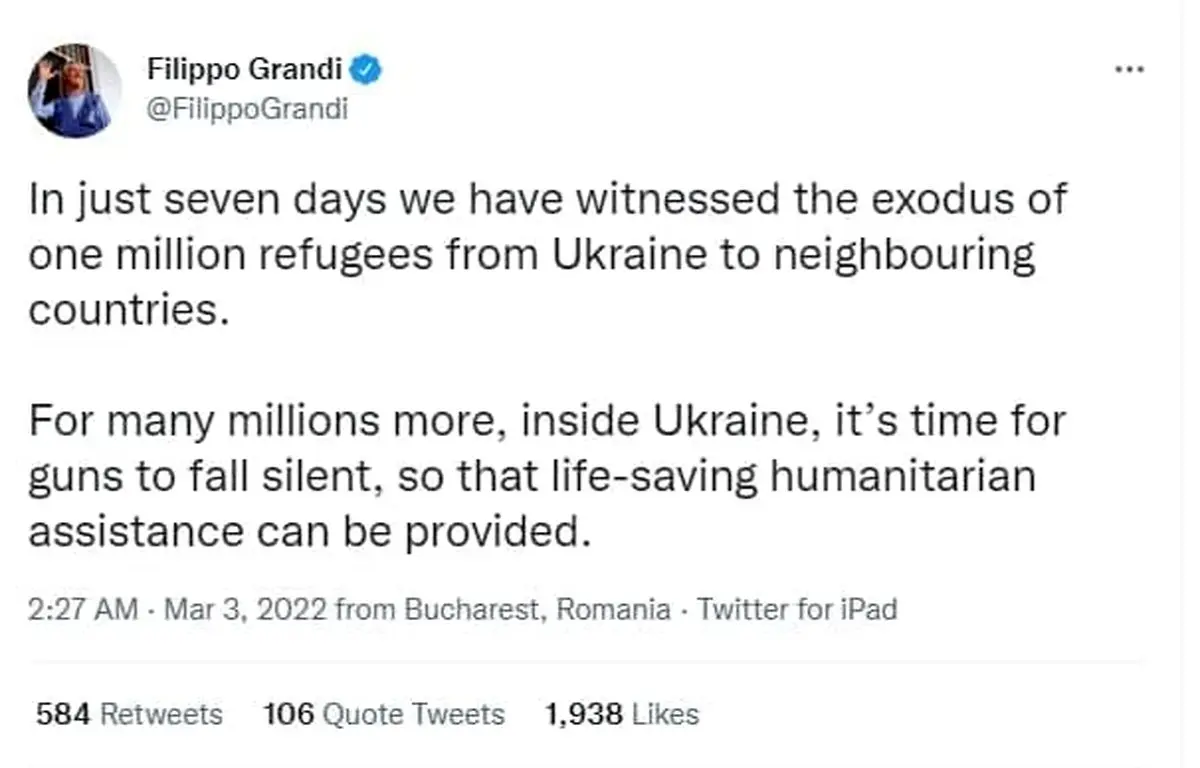The height and width of the screenshot is (768, 1200).
Task: Click the word "countries." in the tweet
Action: pos(123,309)
